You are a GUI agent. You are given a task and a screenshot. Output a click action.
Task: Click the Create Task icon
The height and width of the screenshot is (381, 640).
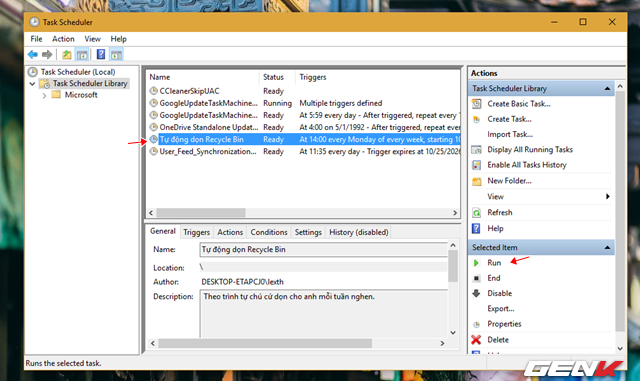(x=476, y=119)
